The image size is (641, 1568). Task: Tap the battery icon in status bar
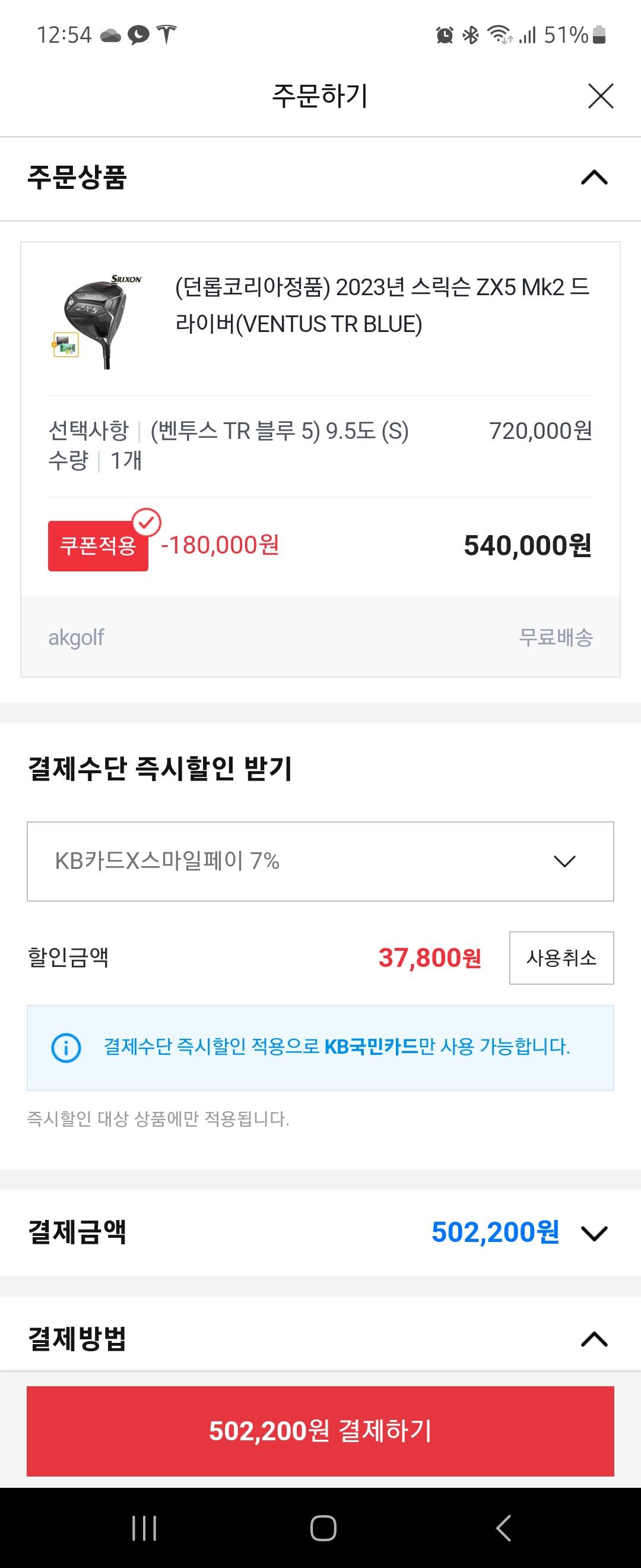point(599,34)
